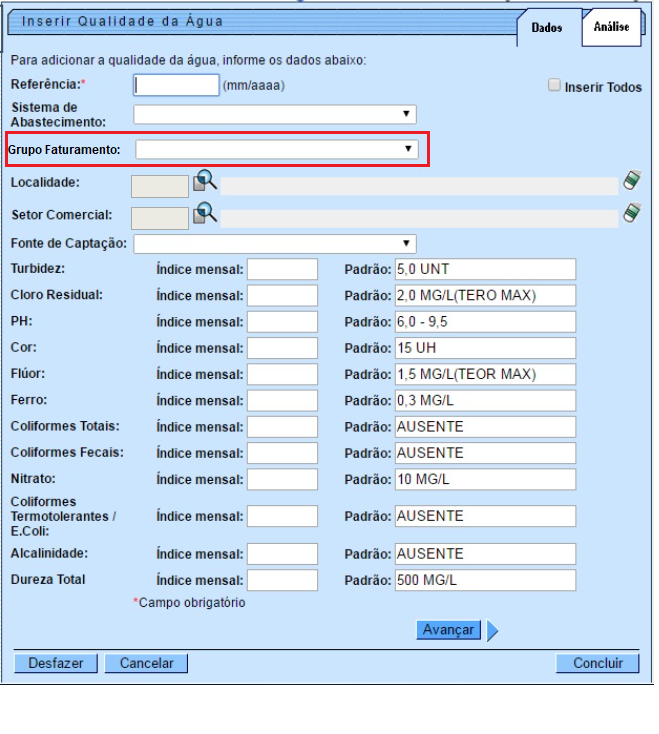Click the Turbidez Índice mensal field
Viewport: 659px width, 734px height.
pos(282,269)
